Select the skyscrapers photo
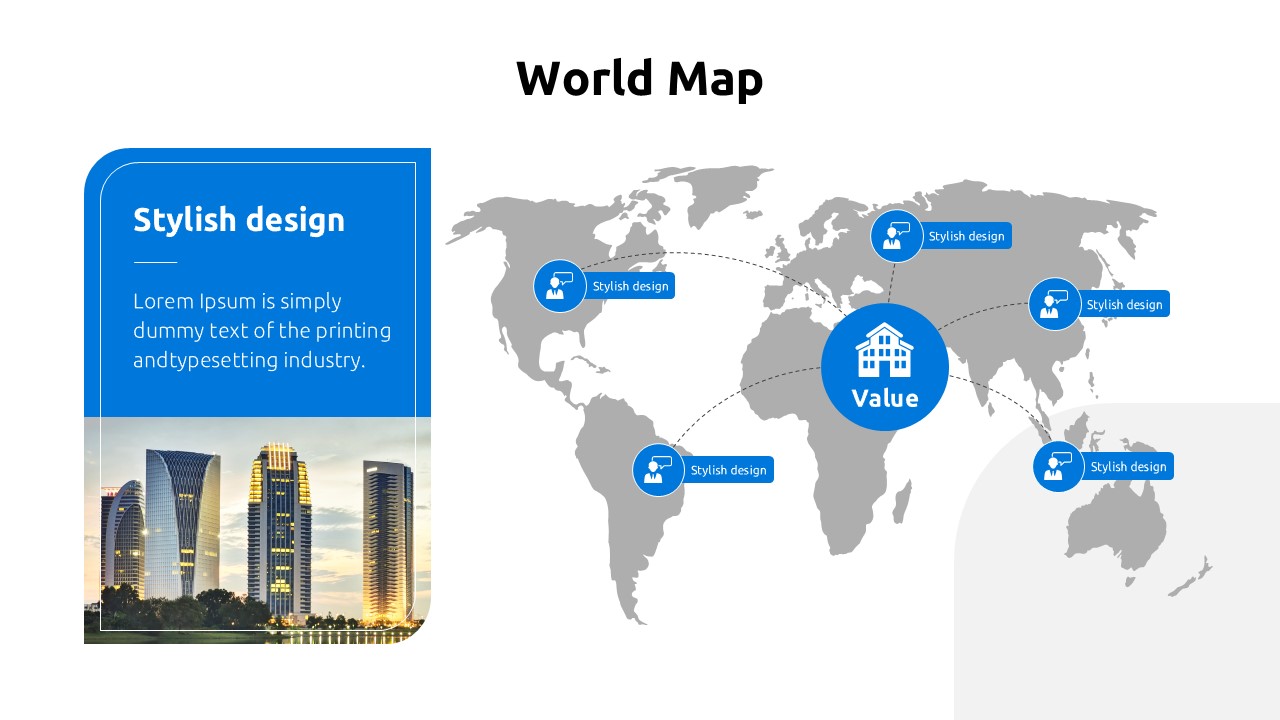The width and height of the screenshot is (1280, 720). pyautogui.click(x=257, y=530)
